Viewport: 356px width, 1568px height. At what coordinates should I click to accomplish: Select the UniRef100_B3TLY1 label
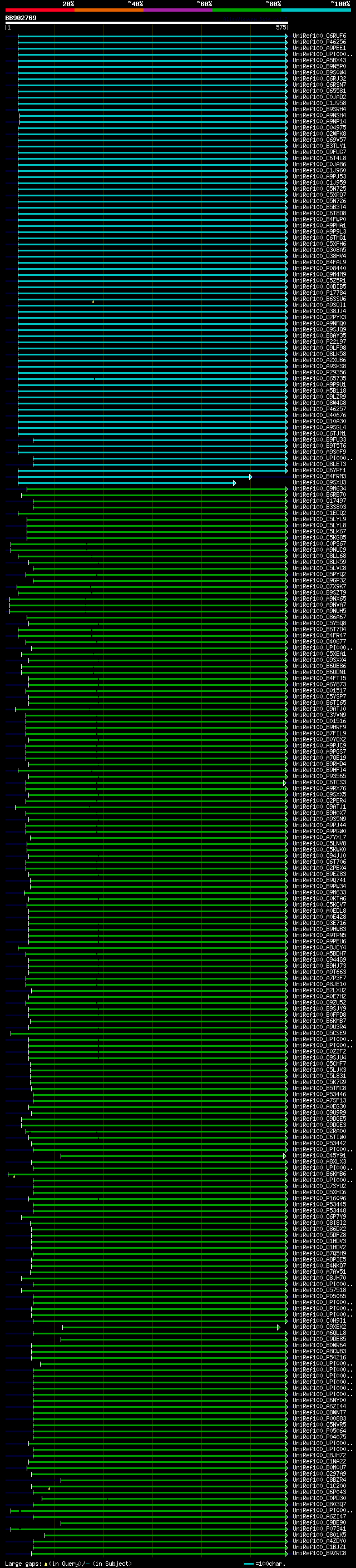[x=319, y=146]
